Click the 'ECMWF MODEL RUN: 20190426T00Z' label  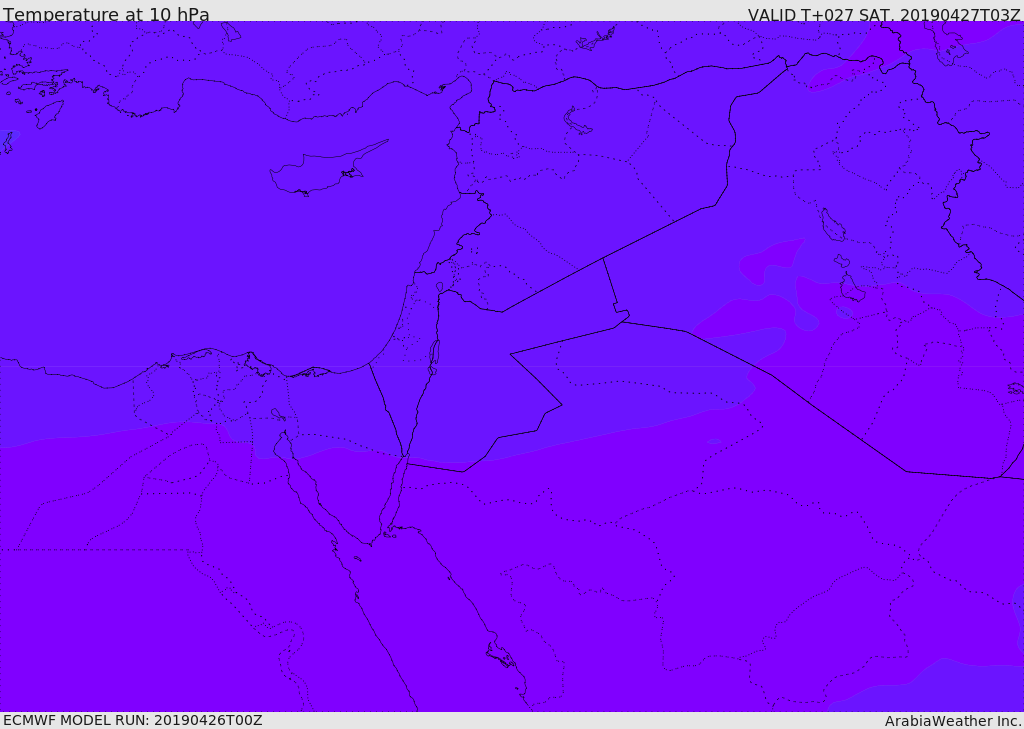click(x=133, y=720)
